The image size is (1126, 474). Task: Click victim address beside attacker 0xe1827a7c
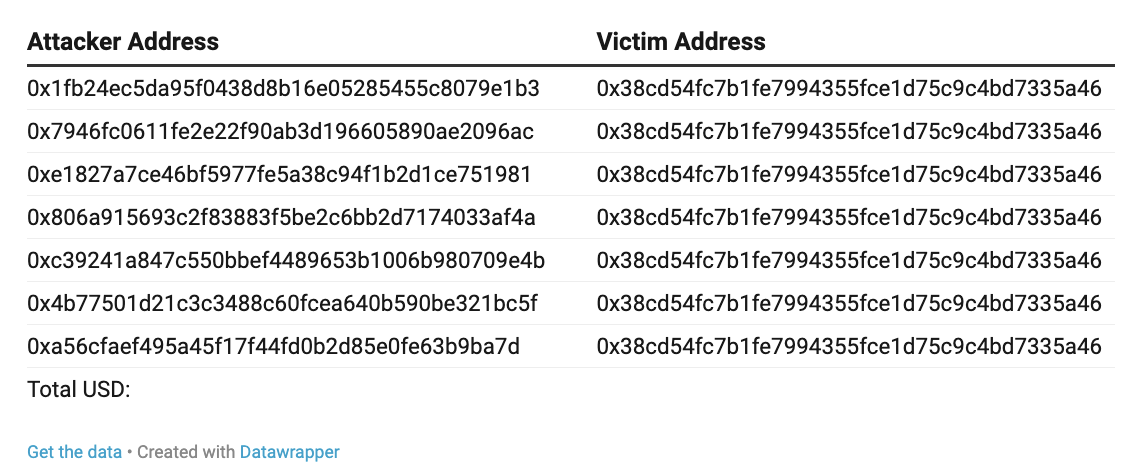(x=849, y=175)
